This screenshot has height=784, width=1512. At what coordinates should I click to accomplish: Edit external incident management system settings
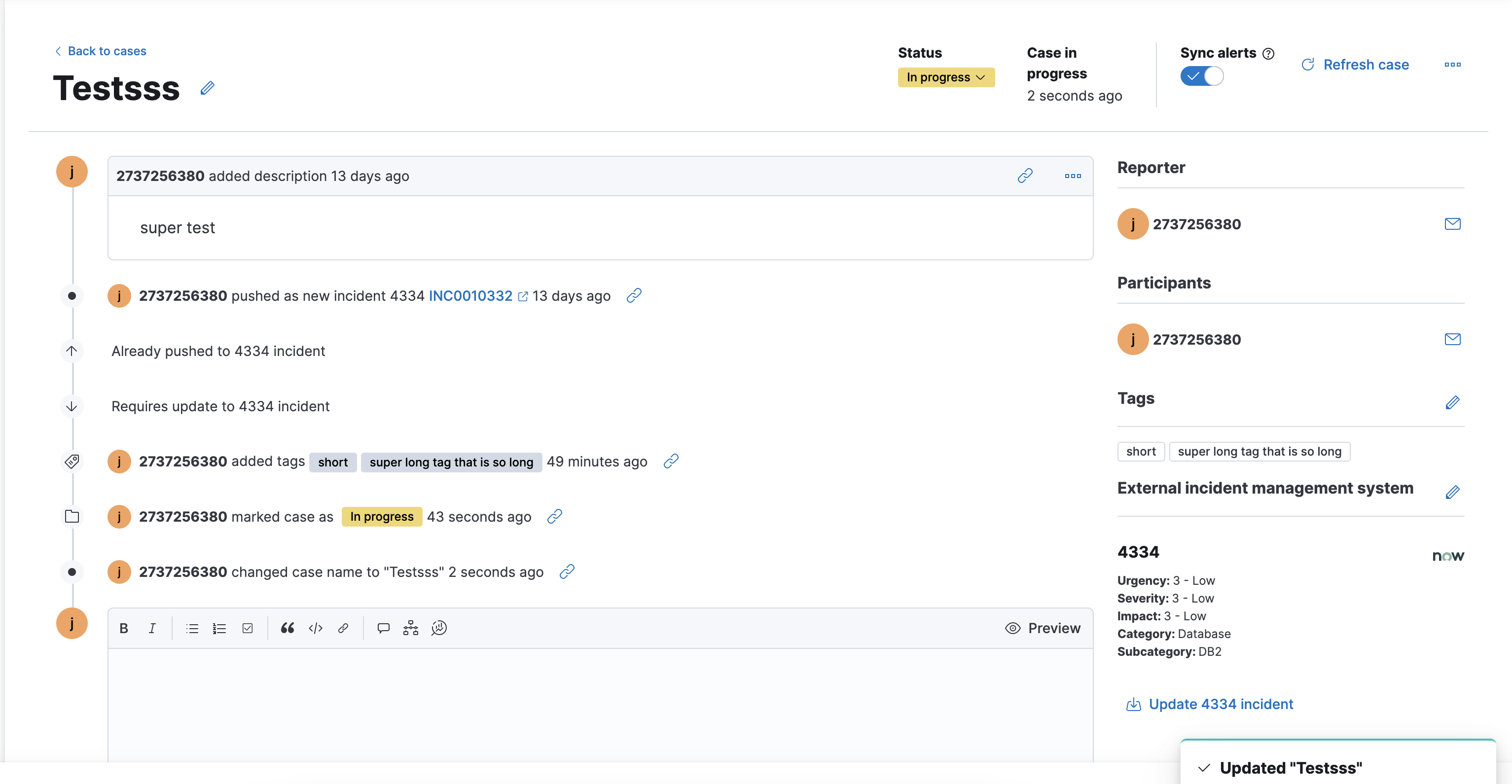coord(1453,493)
